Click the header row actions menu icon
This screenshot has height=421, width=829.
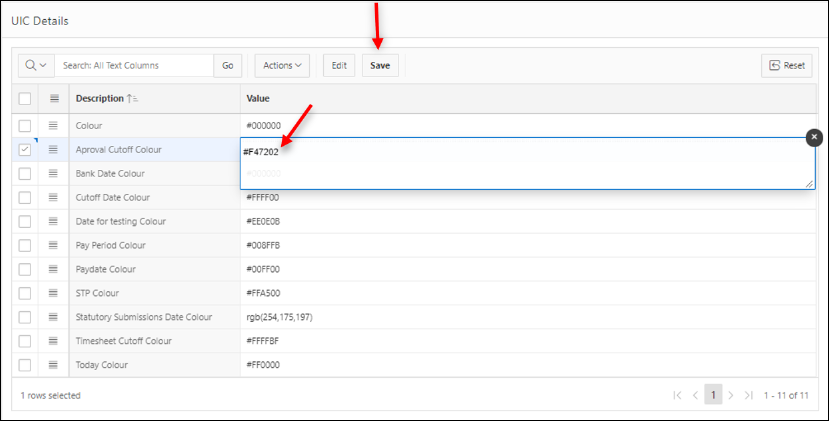click(x=54, y=99)
